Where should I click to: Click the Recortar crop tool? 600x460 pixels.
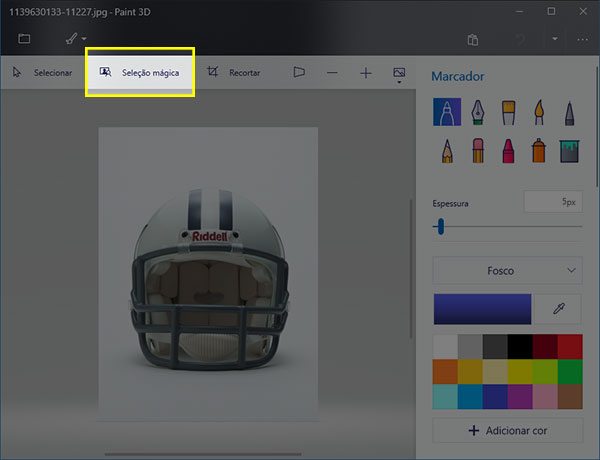point(234,72)
